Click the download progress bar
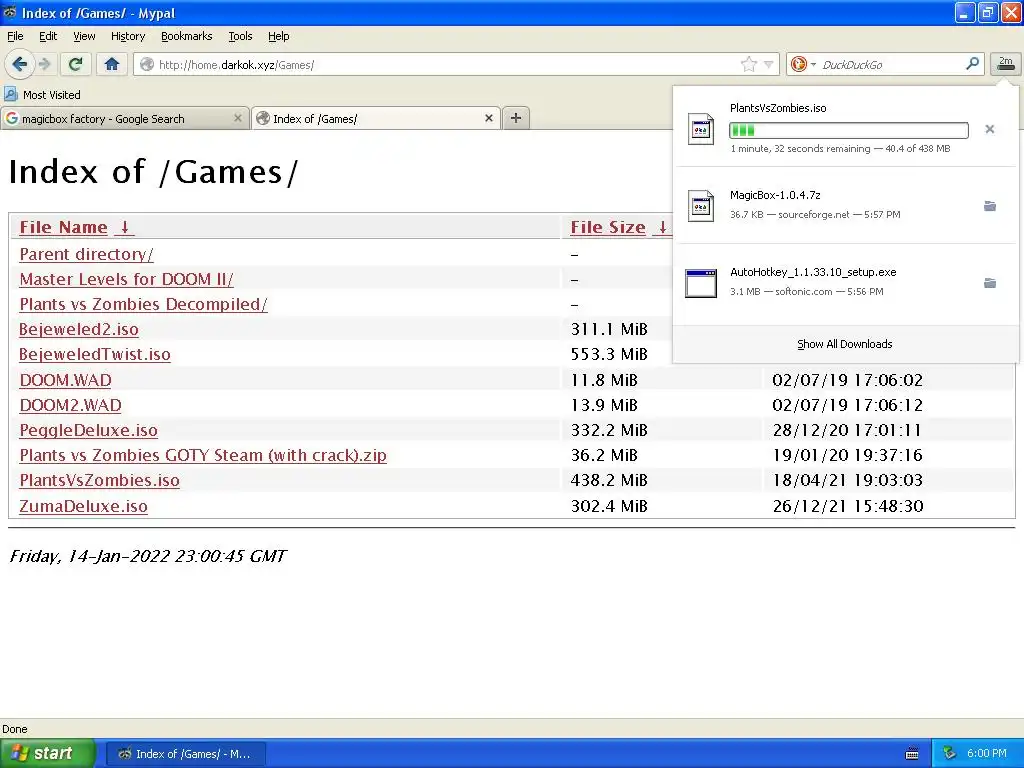 pyautogui.click(x=848, y=130)
